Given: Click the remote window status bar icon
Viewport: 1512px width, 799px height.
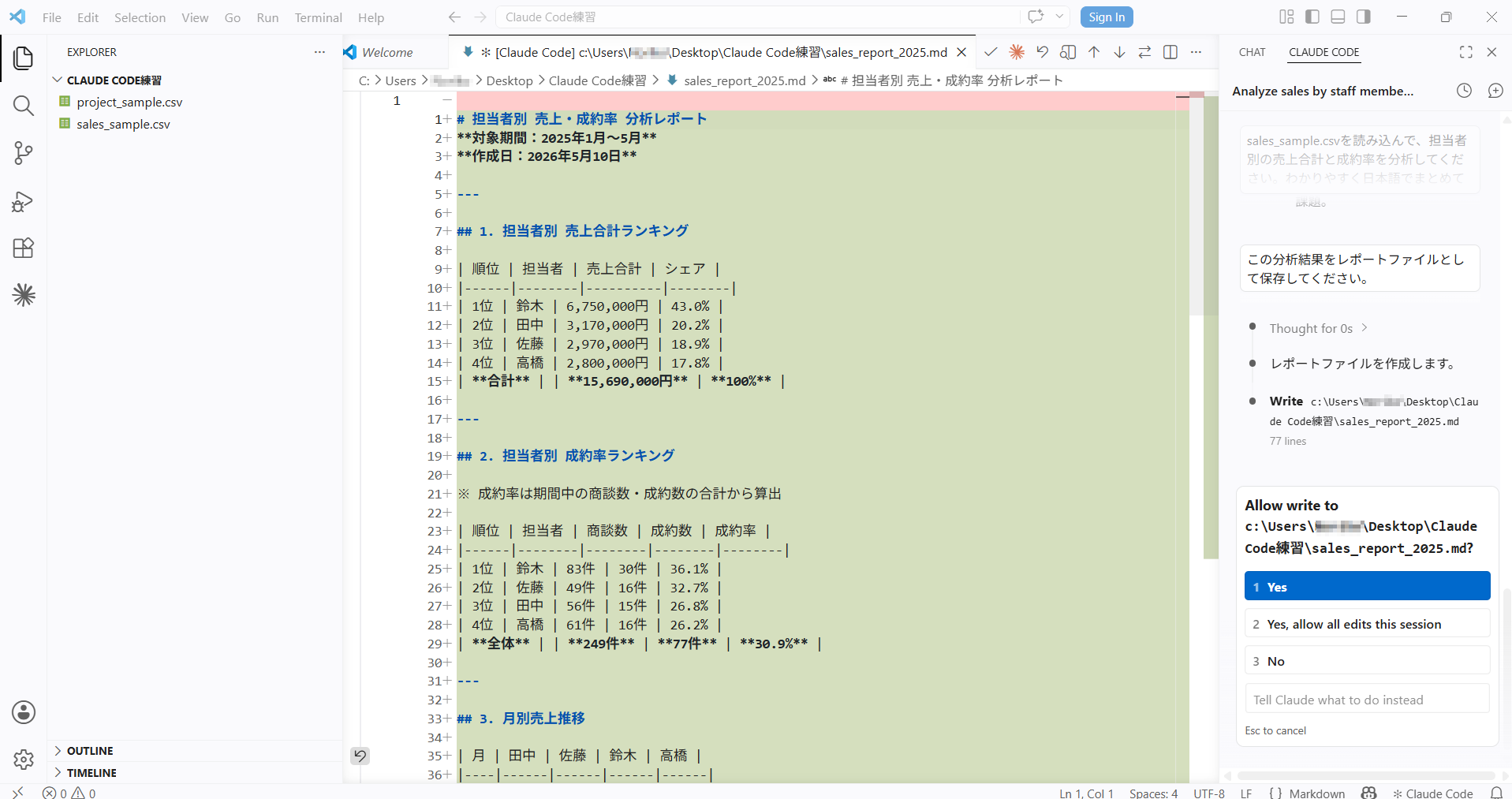Looking at the screenshot, I should (x=18, y=793).
